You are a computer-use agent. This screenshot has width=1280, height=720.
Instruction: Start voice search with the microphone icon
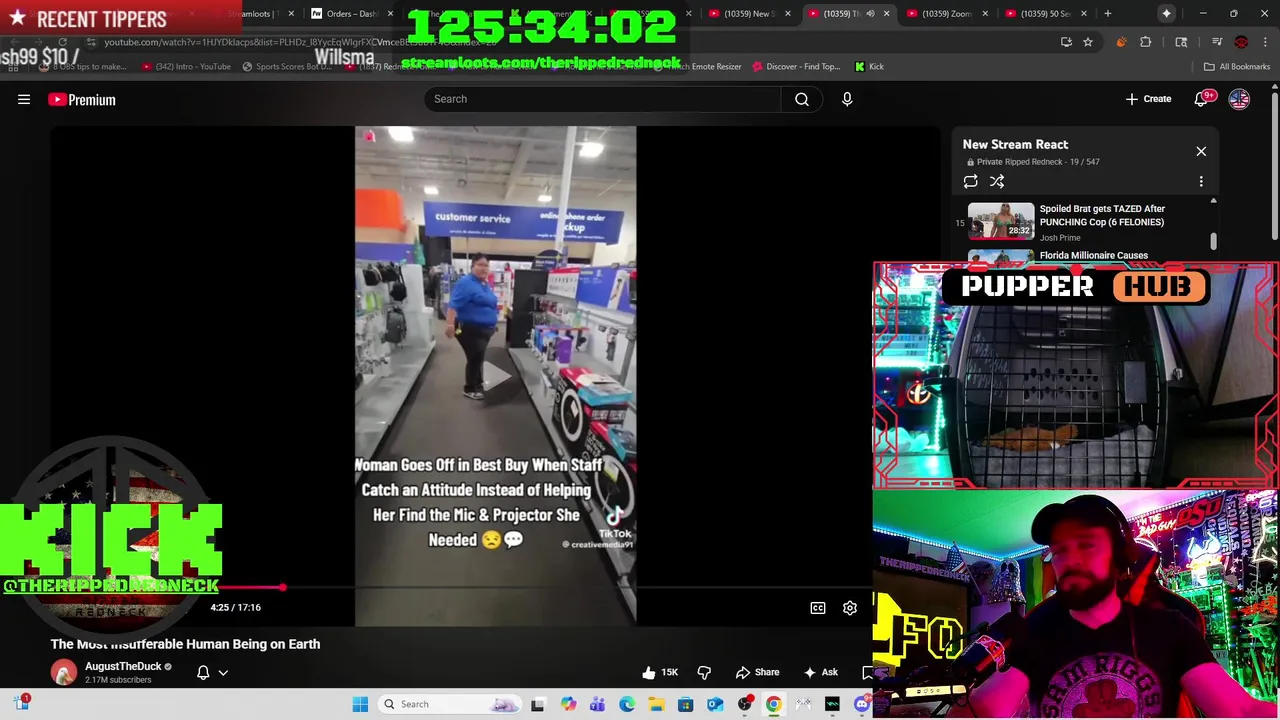click(x=847, y=99)
